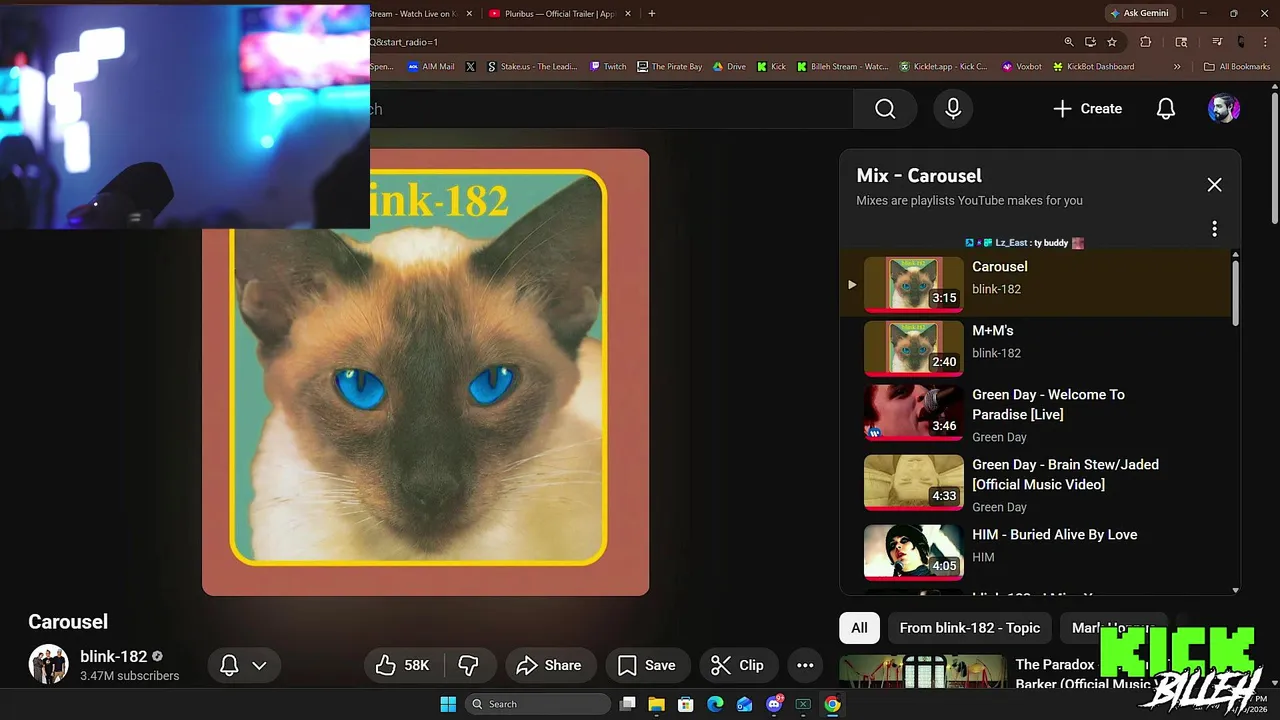Expand the subscription notification chevron dropdown

259,665
